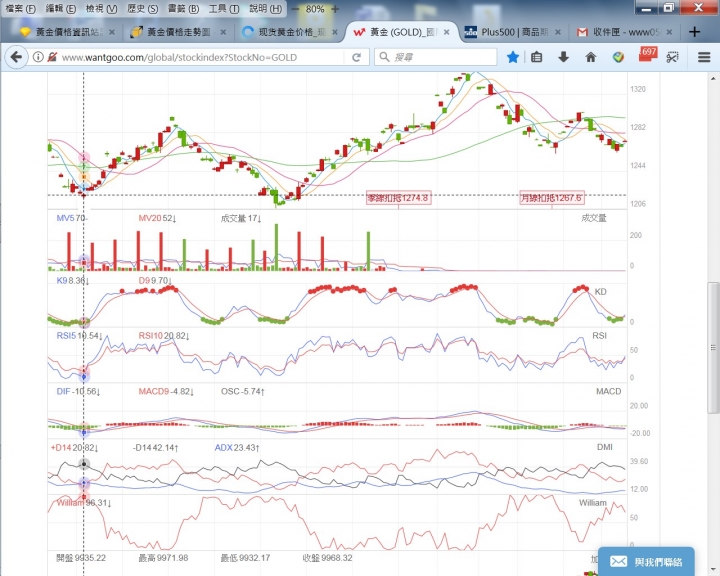Open the 檔案 (F) menu
This screenshot has width=720, height=576.
[x=20, y=8]
